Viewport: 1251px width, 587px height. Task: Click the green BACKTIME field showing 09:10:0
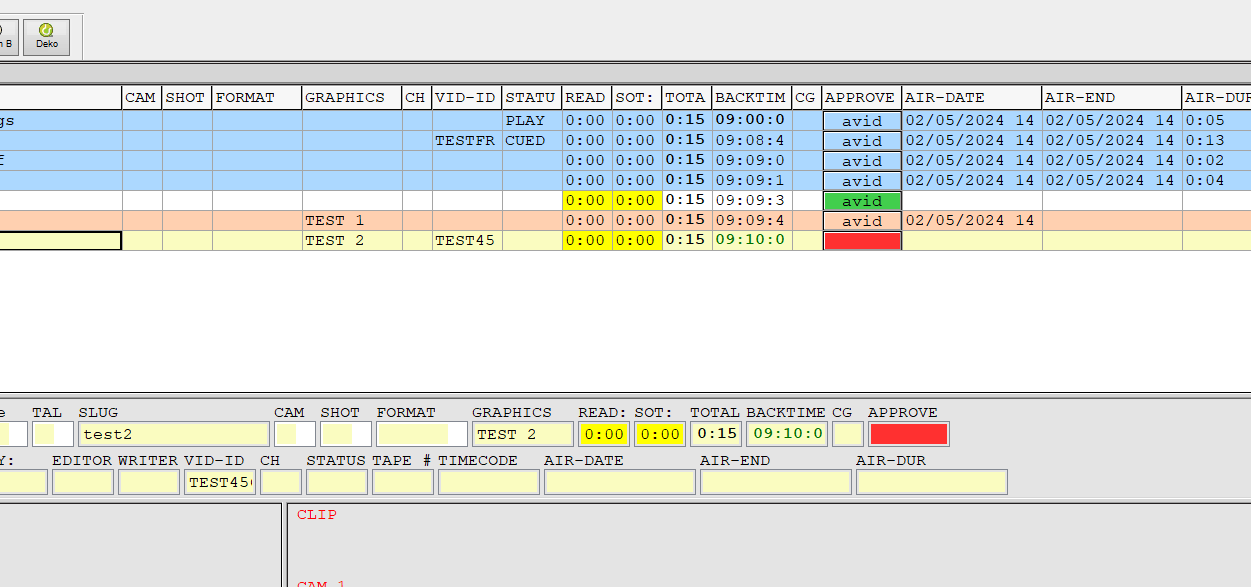pyautogui.click(x=788, y=434)
